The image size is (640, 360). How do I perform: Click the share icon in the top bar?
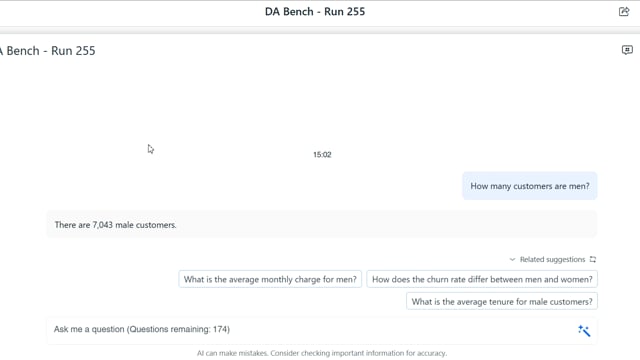click(x=624, y=11)
